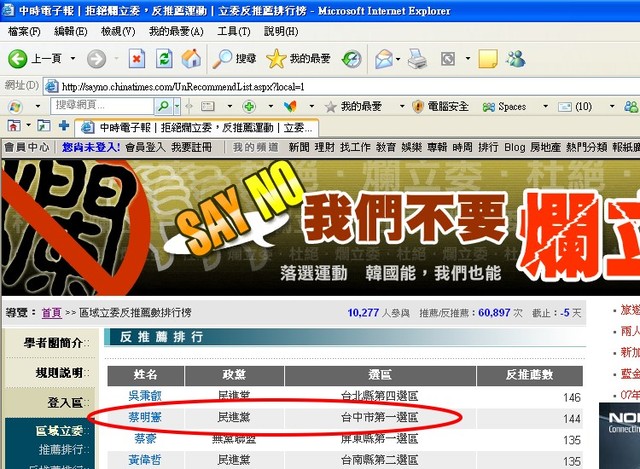Open the 工具(T) menu

[234, 31]
